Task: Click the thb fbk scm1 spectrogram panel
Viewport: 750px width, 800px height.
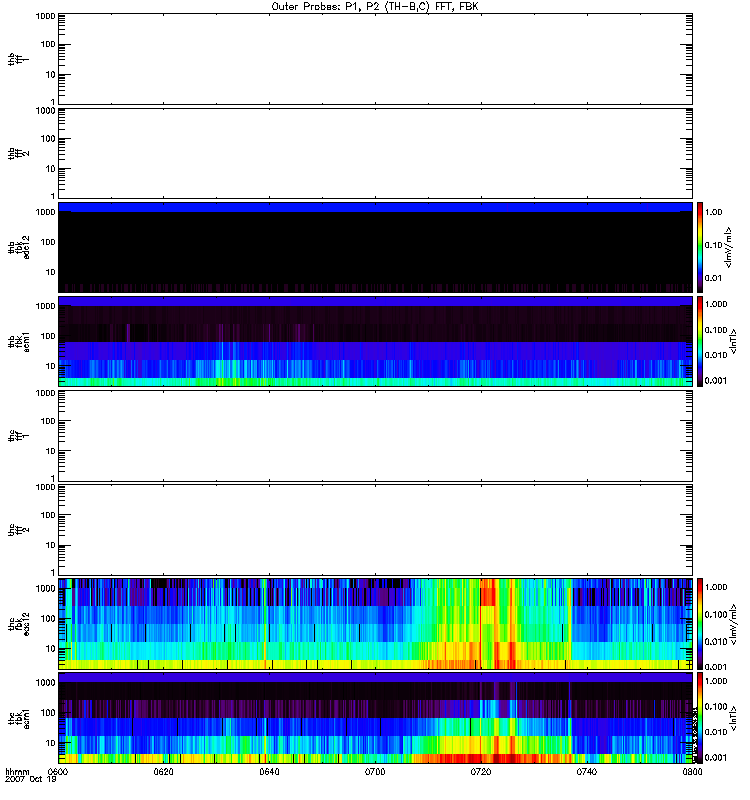Action: click(x=375, y=341)
